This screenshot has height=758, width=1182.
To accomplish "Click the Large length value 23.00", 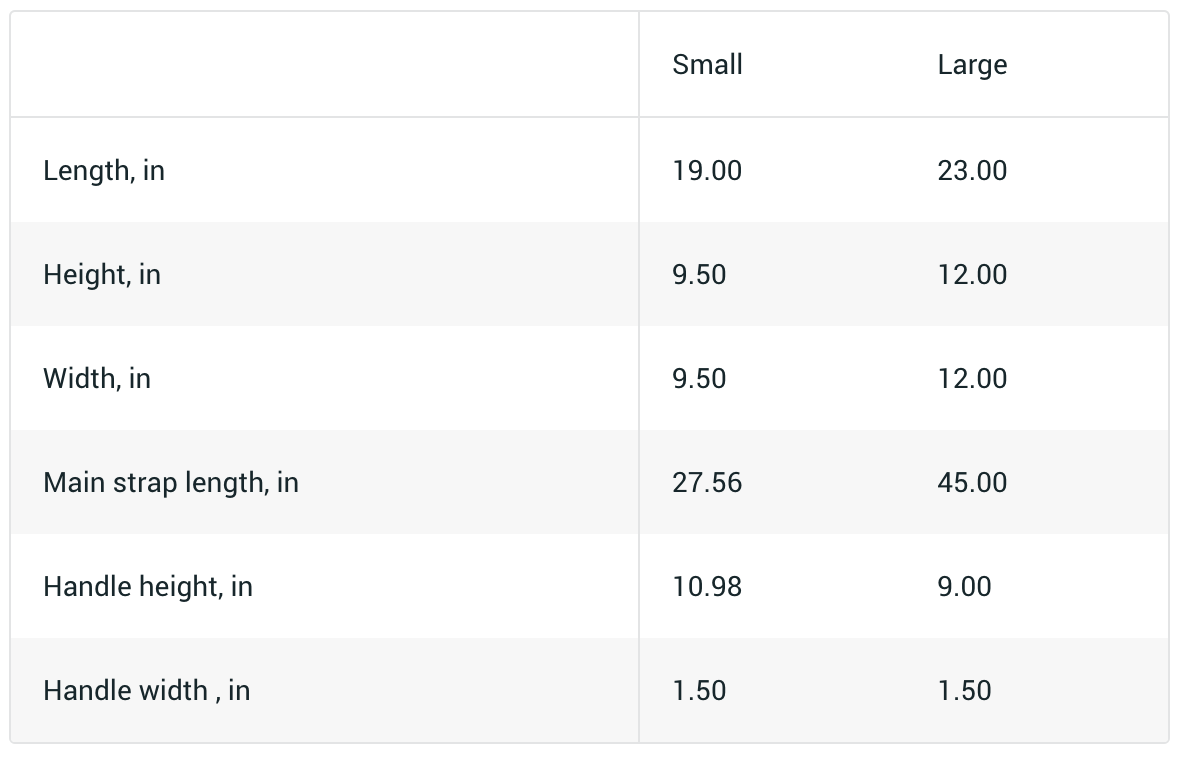I will (x=972, y=171).
